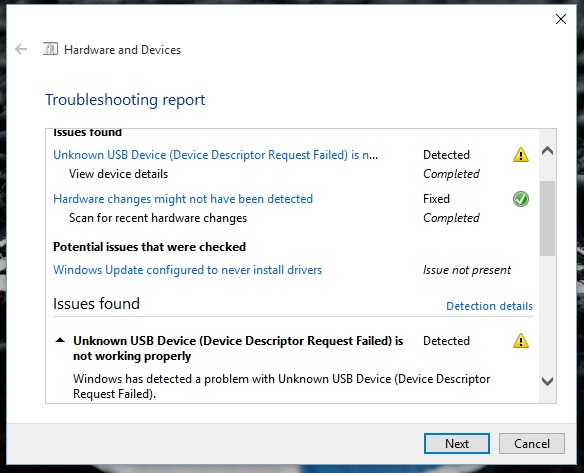Click the large 'Issues found' section heading
This screenshot has width=584, height=473.
96,304
